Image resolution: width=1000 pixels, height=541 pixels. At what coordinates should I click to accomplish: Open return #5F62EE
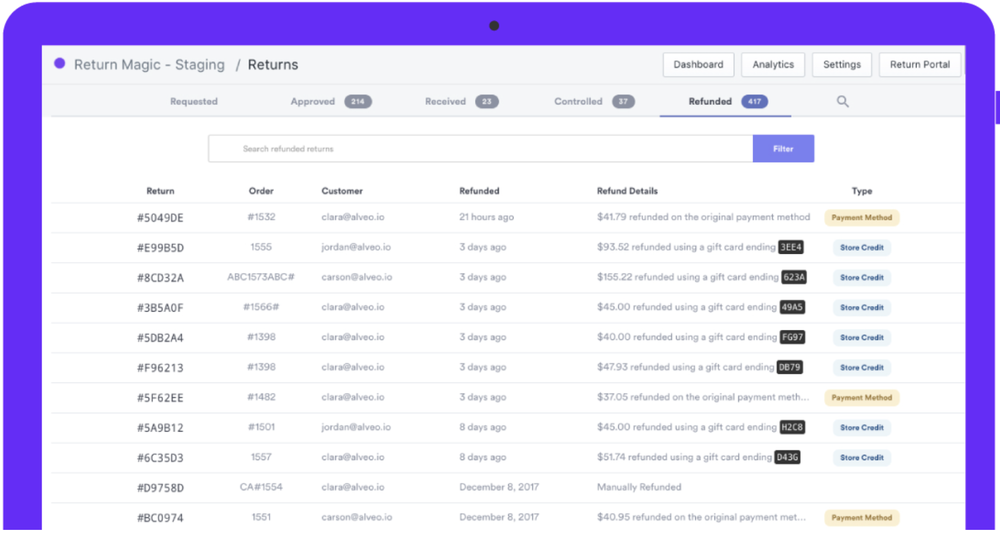[160, 397]
